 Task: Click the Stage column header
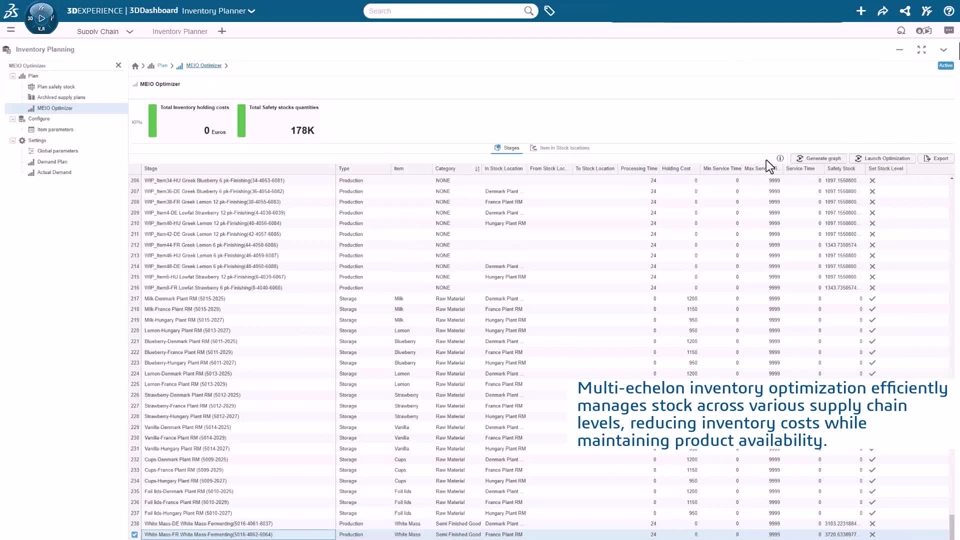(239, 168)
